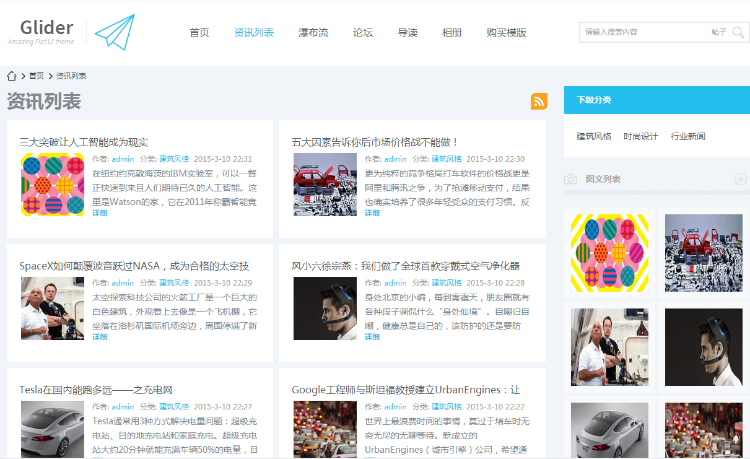Open the 导读 menu item
The image size is (750, 459).
(408, 33)
